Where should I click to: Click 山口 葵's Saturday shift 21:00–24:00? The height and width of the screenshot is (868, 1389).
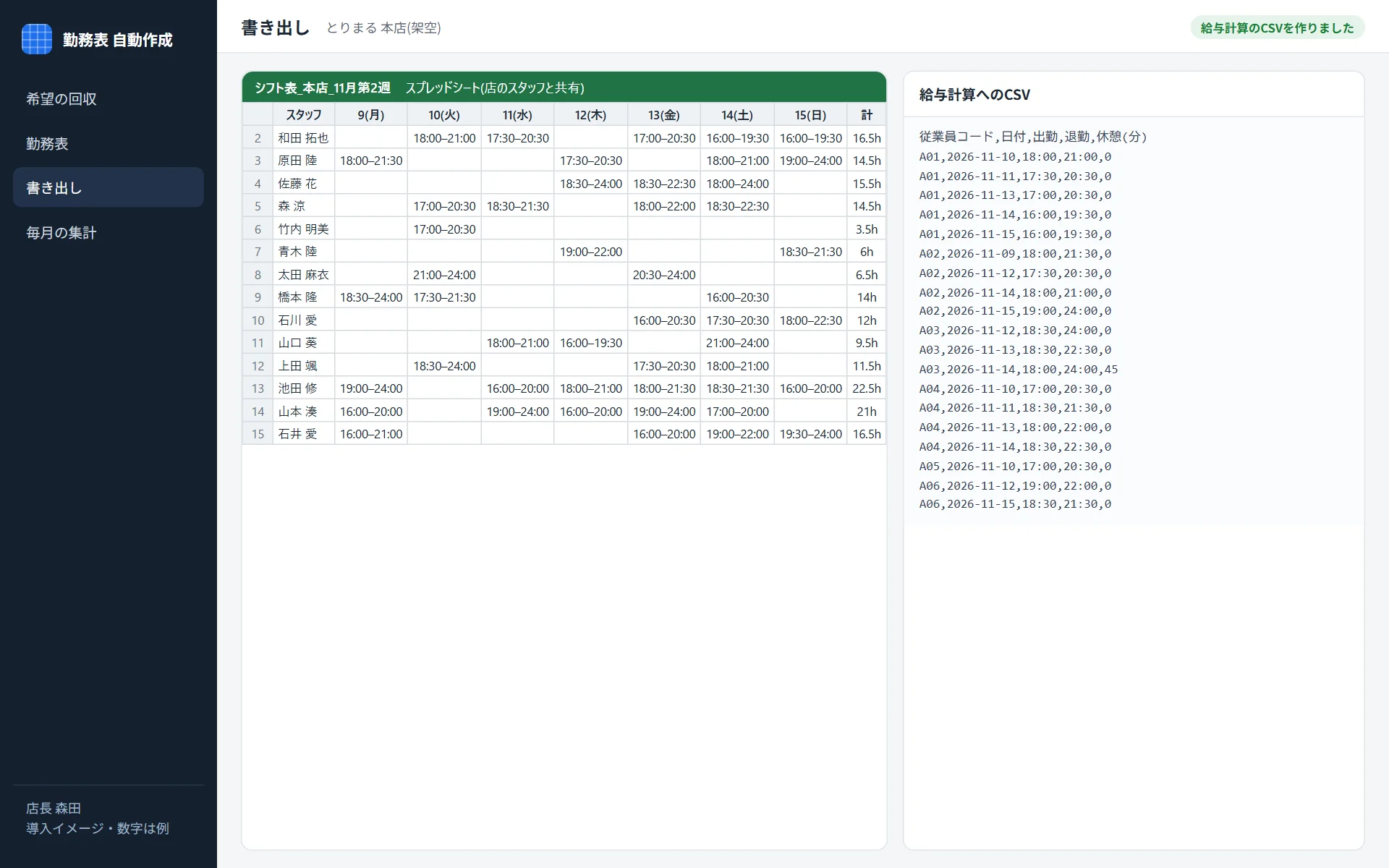coord(737,342)
